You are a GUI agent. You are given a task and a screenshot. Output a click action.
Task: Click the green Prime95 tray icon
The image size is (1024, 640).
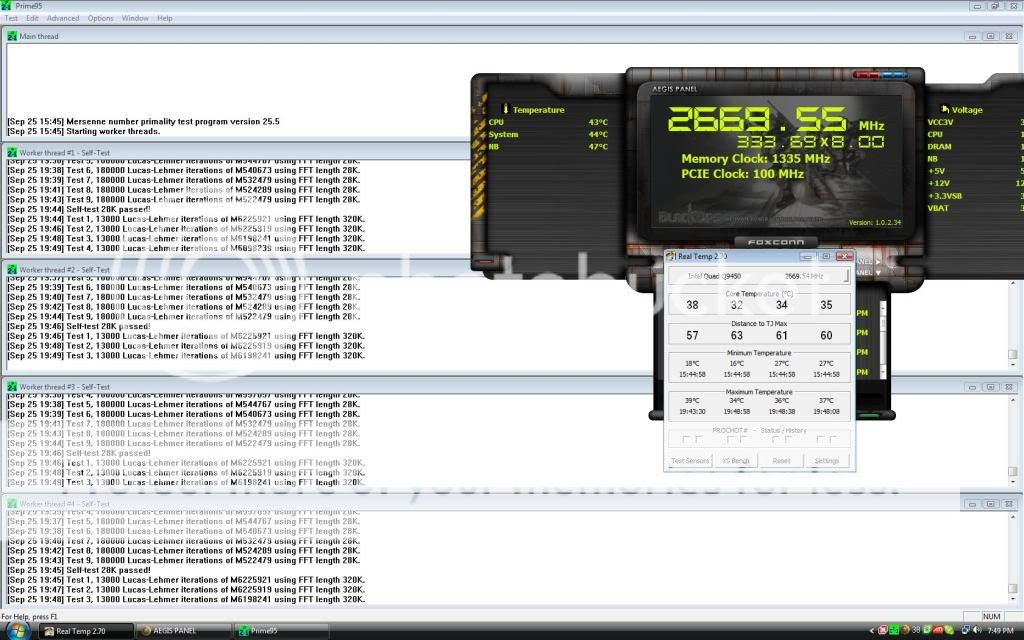[x=893, y=630]
